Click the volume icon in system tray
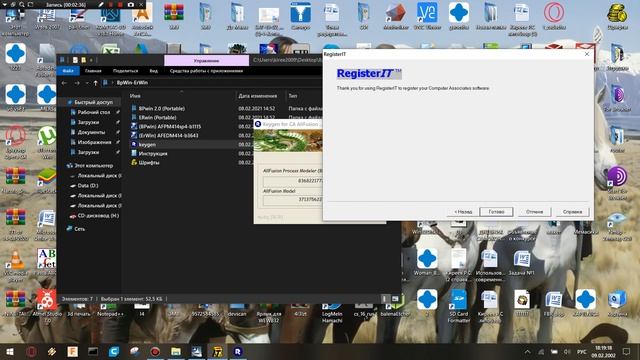Image resolution: width=640 pixels, height=360 pixels. click(x=567, y=351)
